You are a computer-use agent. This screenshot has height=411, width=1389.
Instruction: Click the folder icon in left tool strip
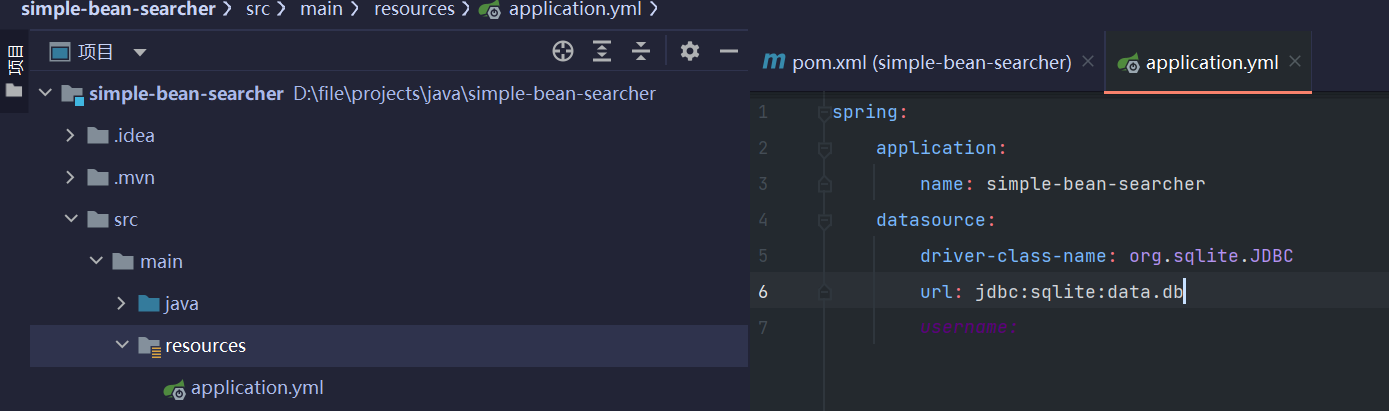click(14, 90)
